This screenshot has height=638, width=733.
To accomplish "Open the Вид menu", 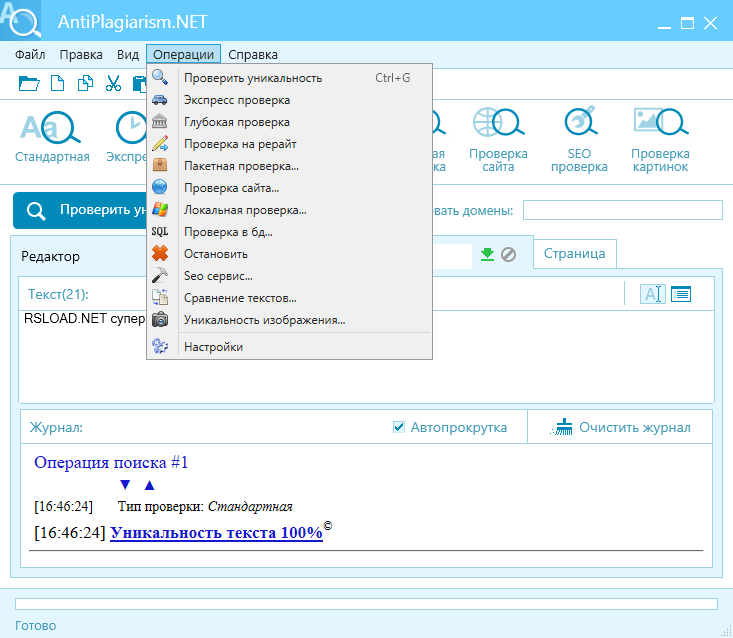I will click(x=128, y=55).
